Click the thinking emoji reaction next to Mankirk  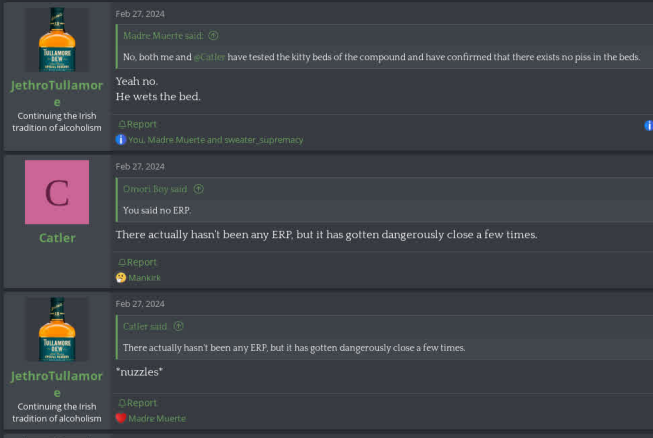[x=121, y=277]
